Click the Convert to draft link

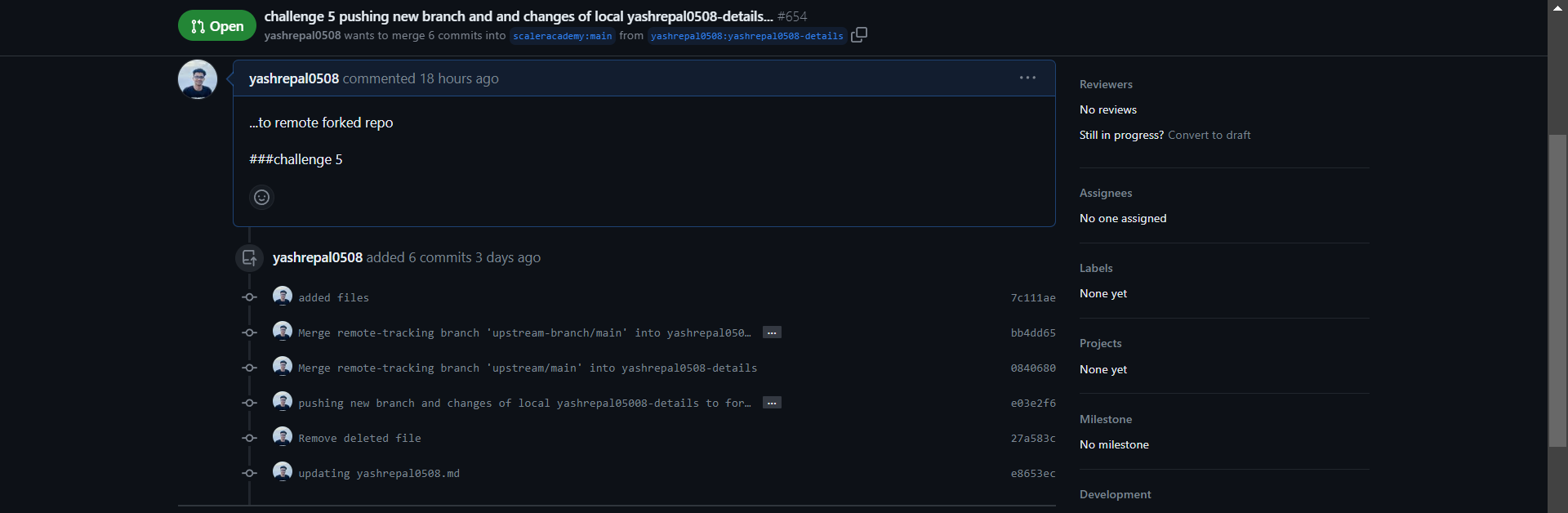(1209, 135)
